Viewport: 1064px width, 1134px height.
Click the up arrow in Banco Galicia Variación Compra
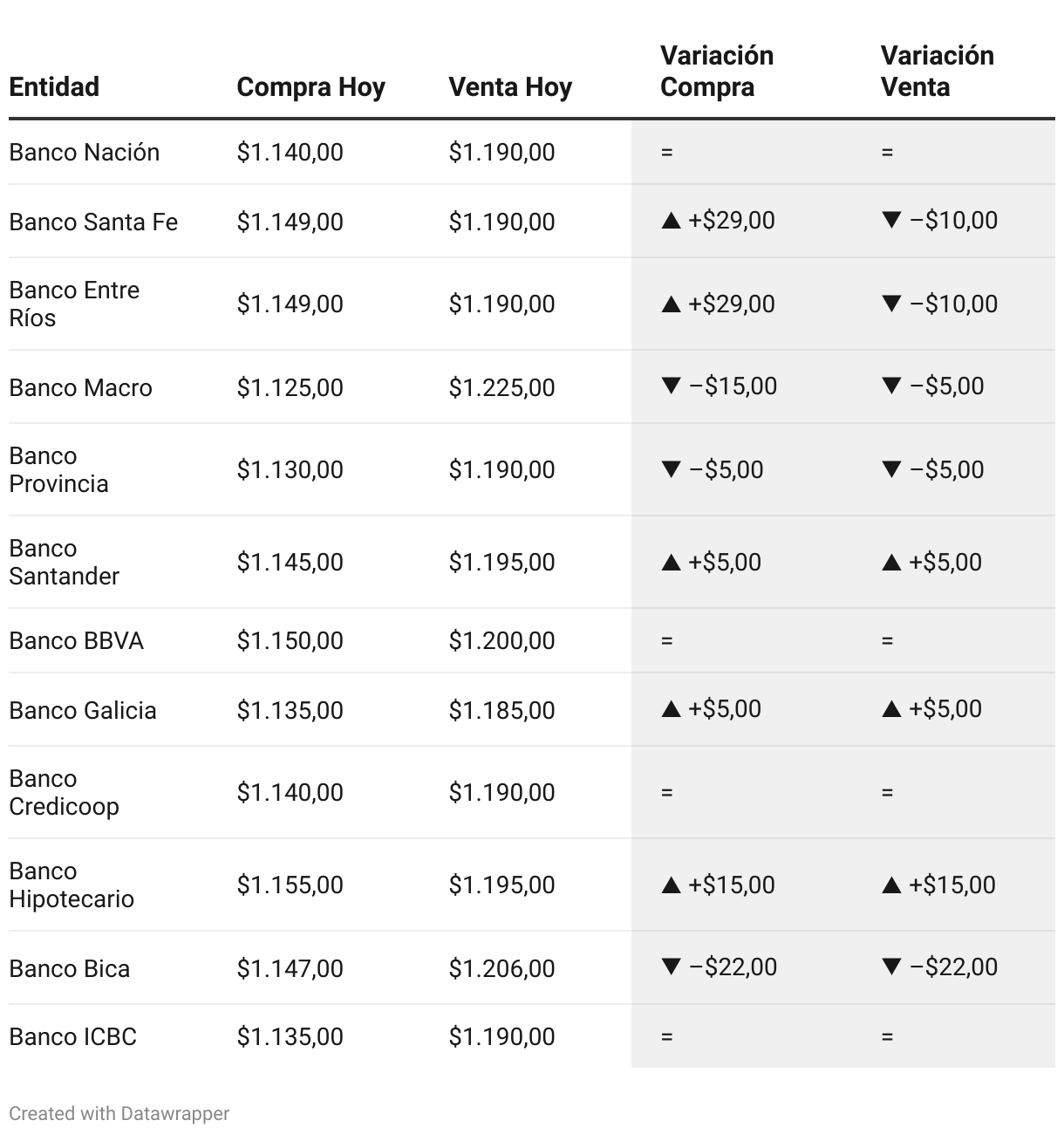click(x=671, y=709)
